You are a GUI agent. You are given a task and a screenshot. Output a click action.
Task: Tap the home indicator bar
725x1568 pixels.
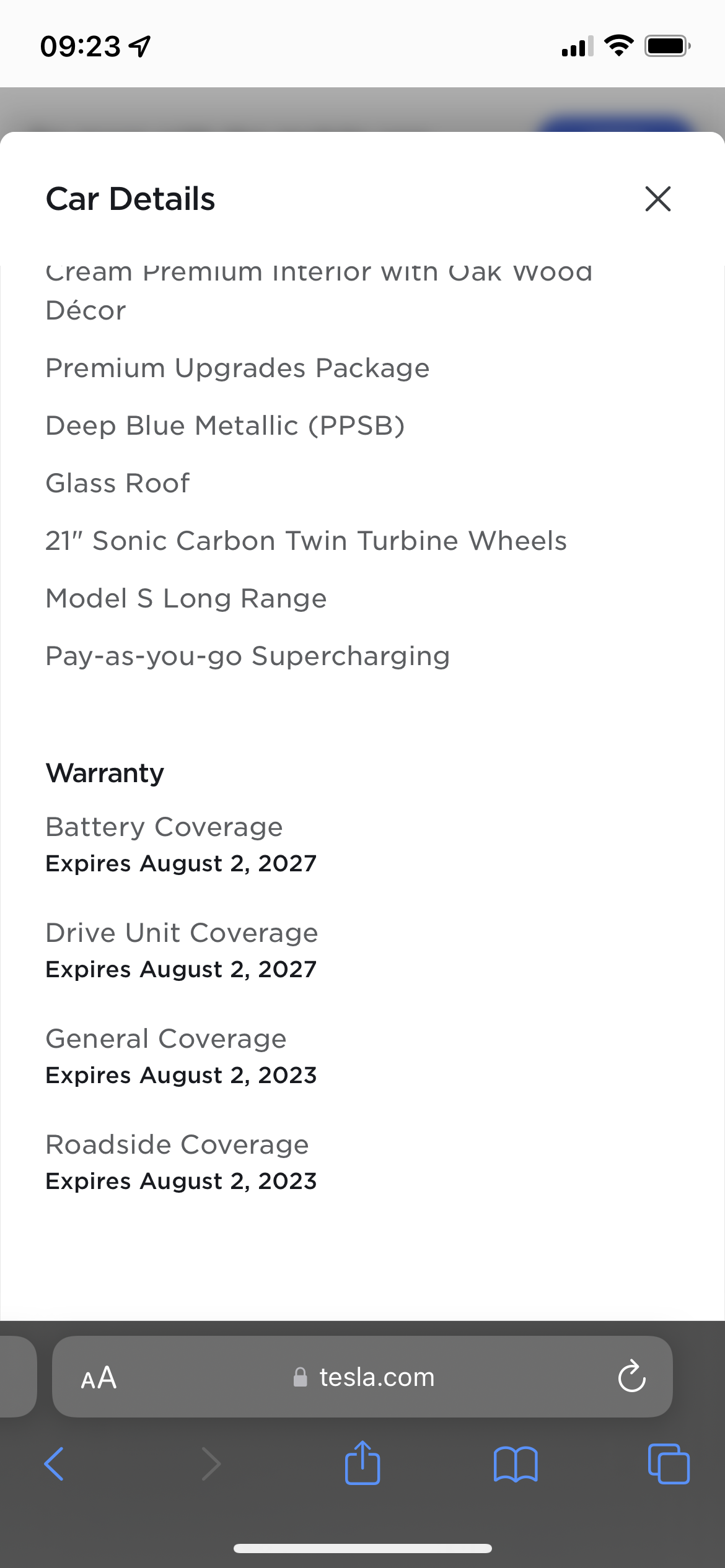pos(362,1548)
